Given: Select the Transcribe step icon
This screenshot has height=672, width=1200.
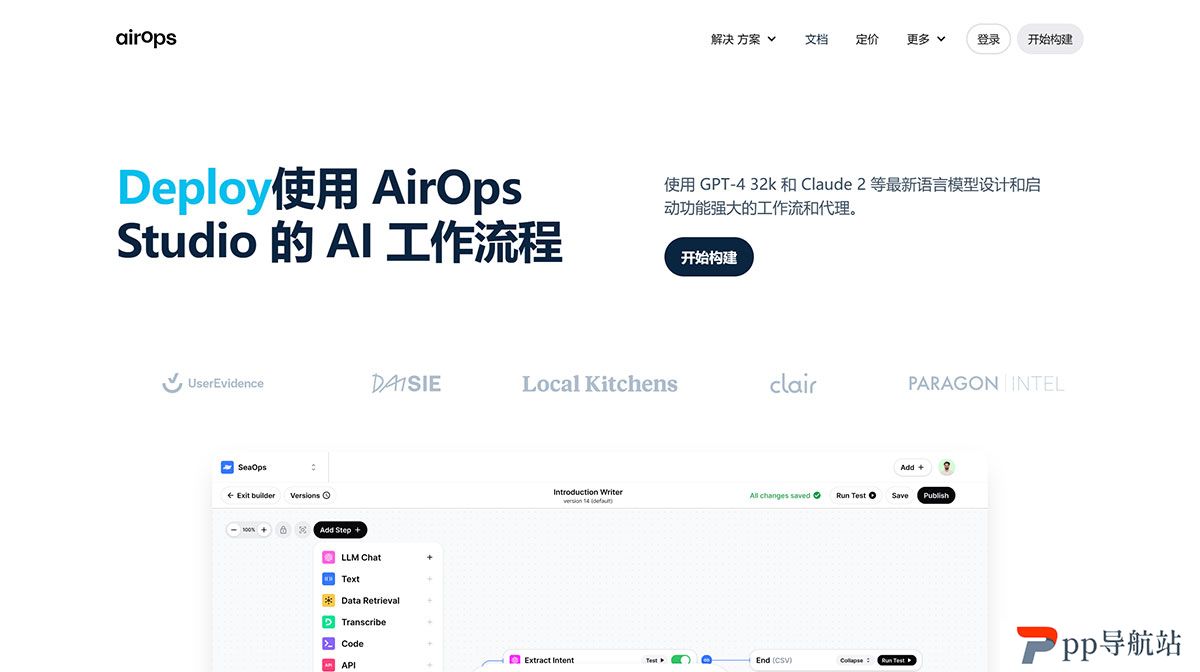Looking at the screenshot, I should pos(328,622).
